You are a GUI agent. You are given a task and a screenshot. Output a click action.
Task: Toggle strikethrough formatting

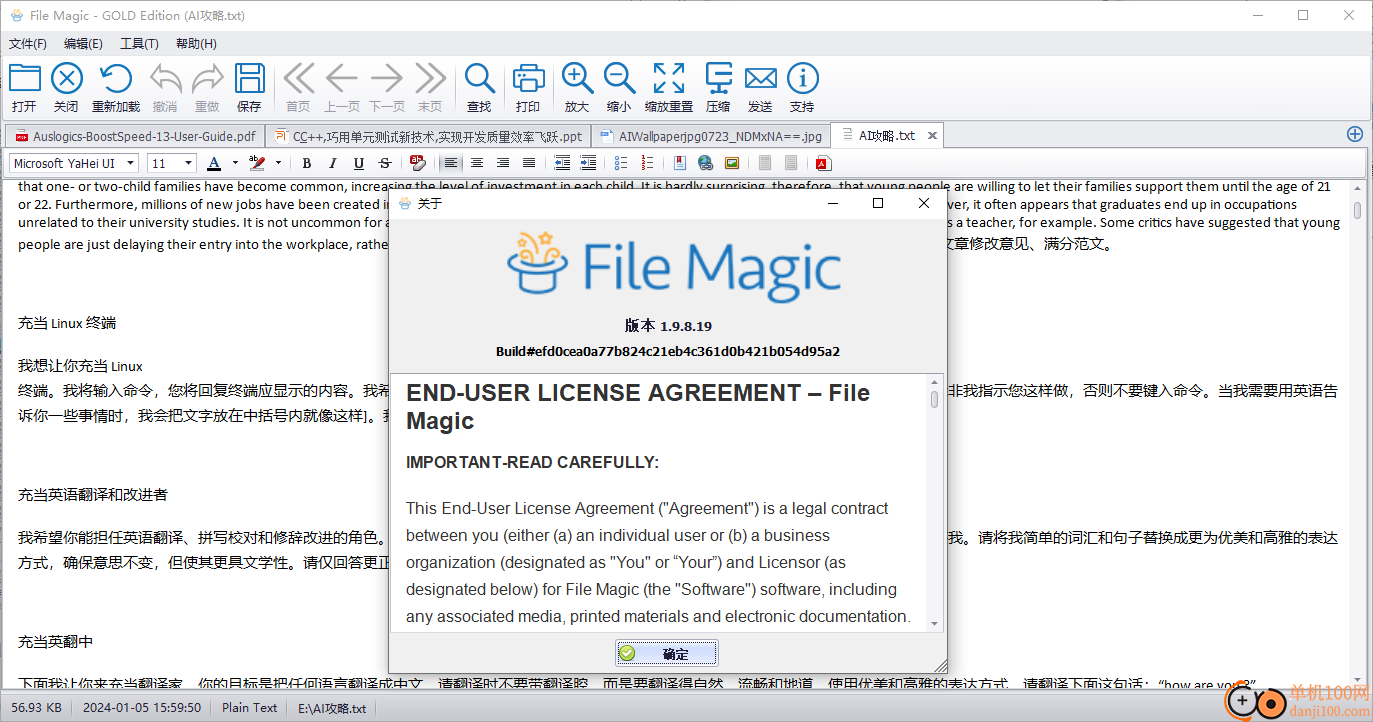[385, 163]
